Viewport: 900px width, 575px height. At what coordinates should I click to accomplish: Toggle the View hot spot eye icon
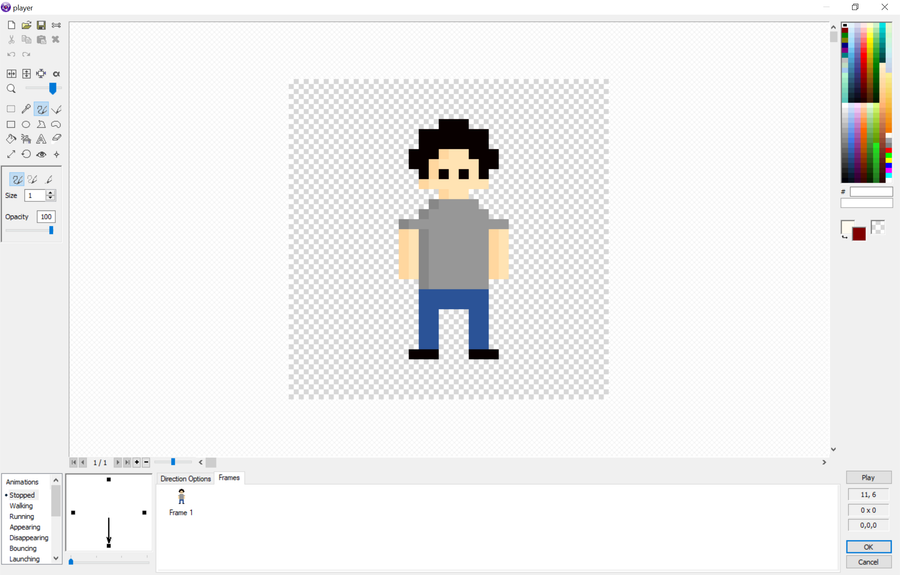41,154
